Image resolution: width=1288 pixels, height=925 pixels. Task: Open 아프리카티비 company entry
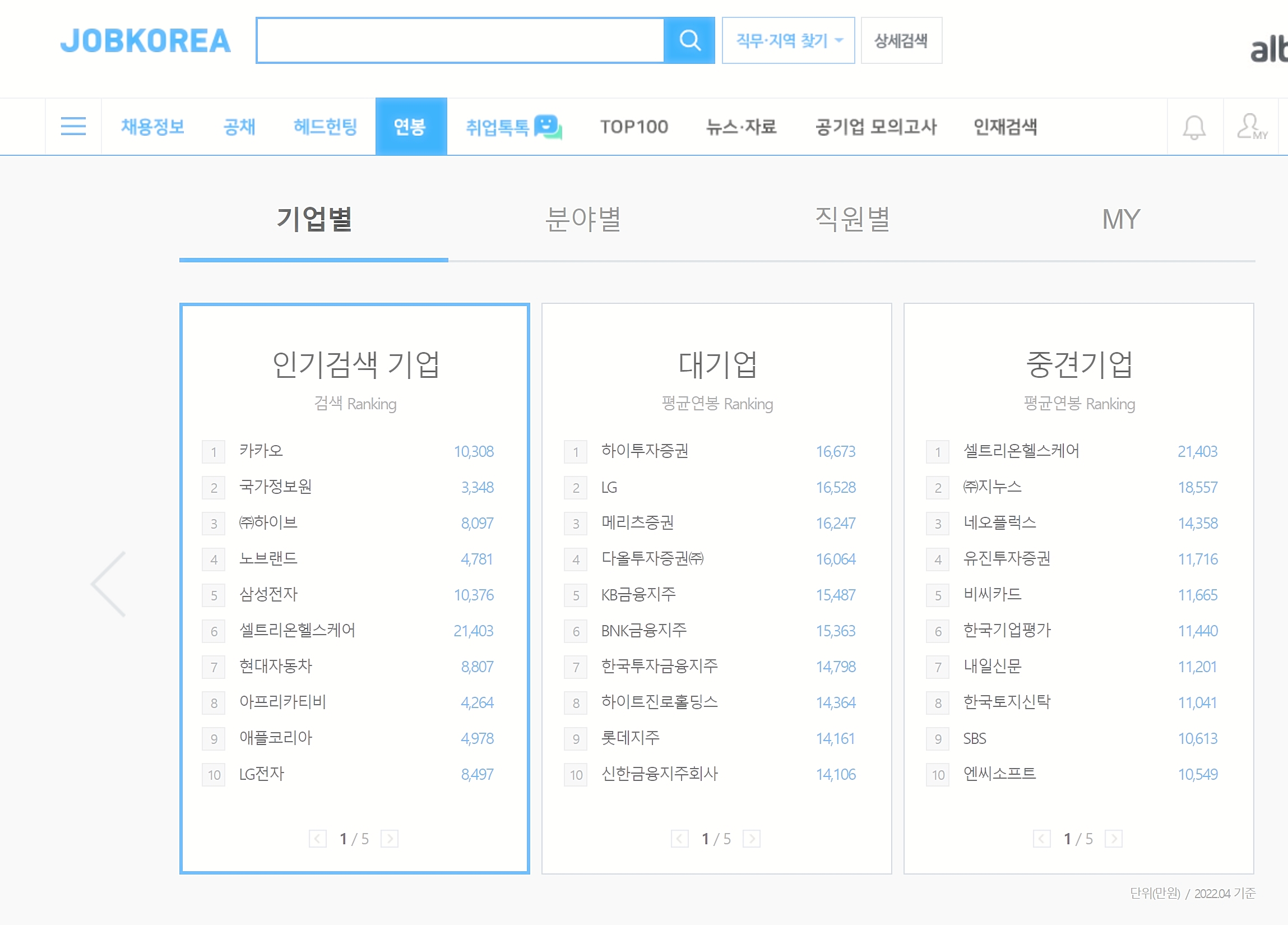click(282, 702)
